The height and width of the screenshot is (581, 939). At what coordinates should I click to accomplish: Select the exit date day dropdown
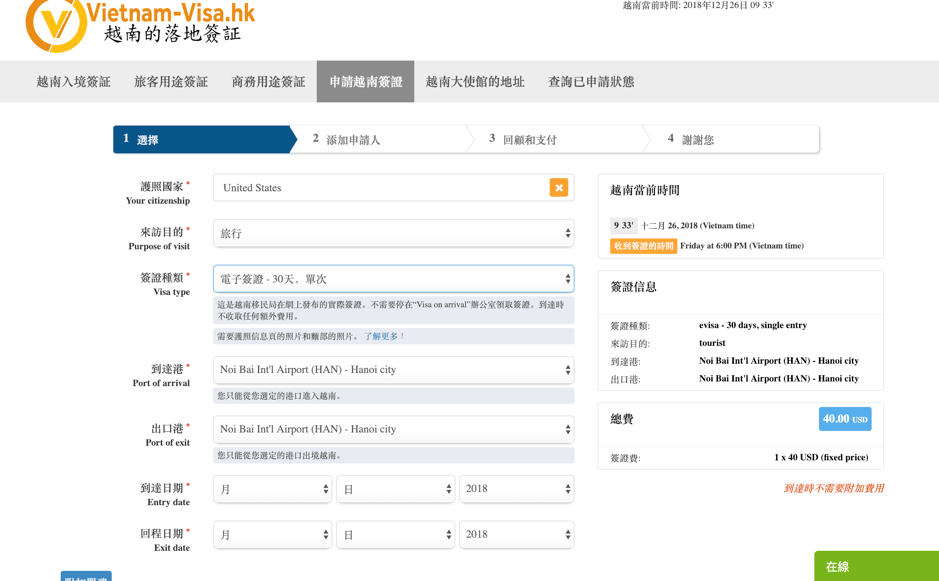[395, 535]
